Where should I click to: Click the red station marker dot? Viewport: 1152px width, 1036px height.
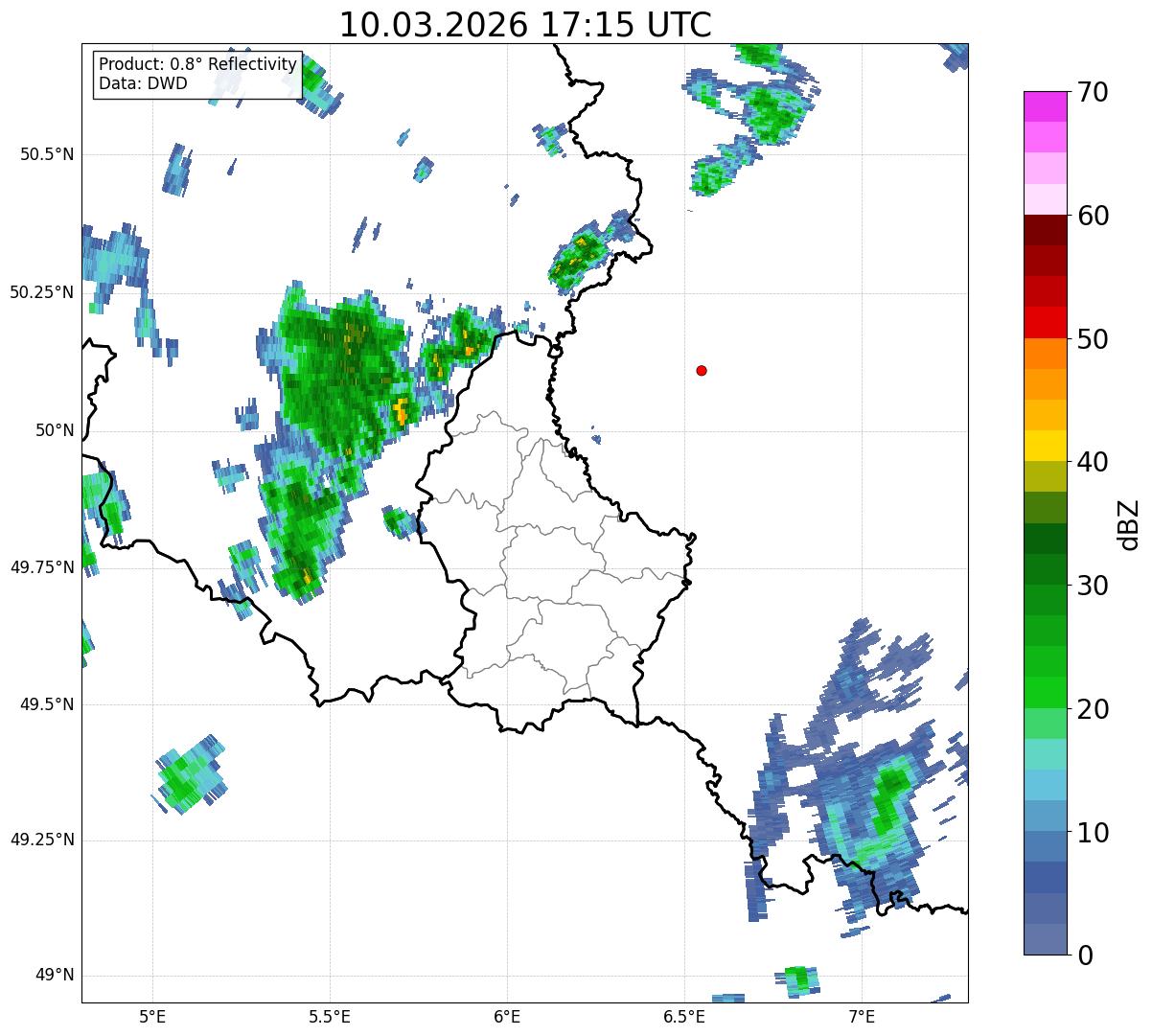point(702,371)
